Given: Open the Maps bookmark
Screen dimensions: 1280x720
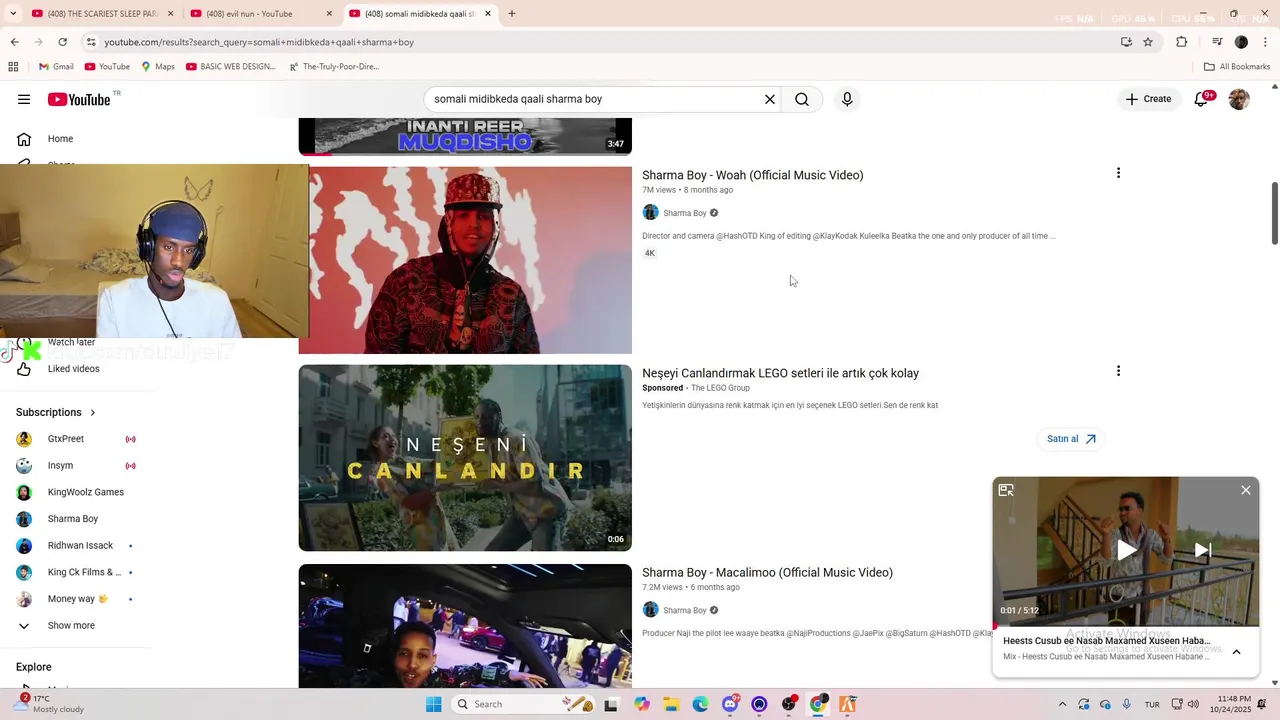Looking at the screenshot, I should pos(158,67).
